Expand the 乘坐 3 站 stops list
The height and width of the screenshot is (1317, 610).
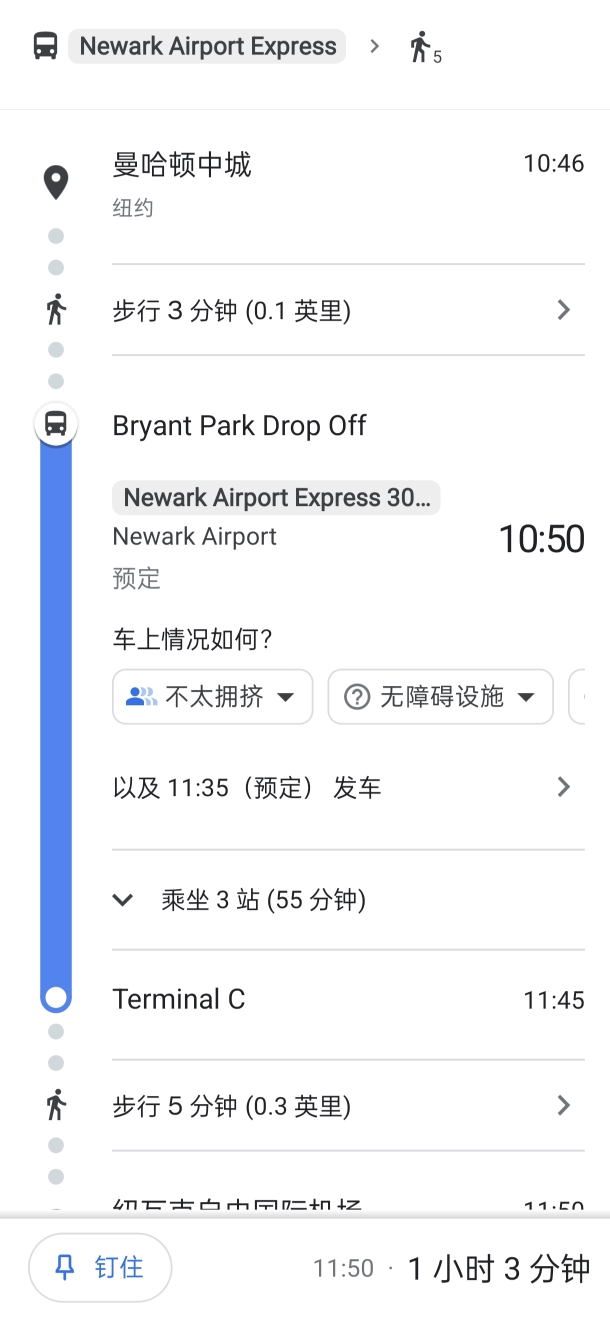tap(123, 900)
